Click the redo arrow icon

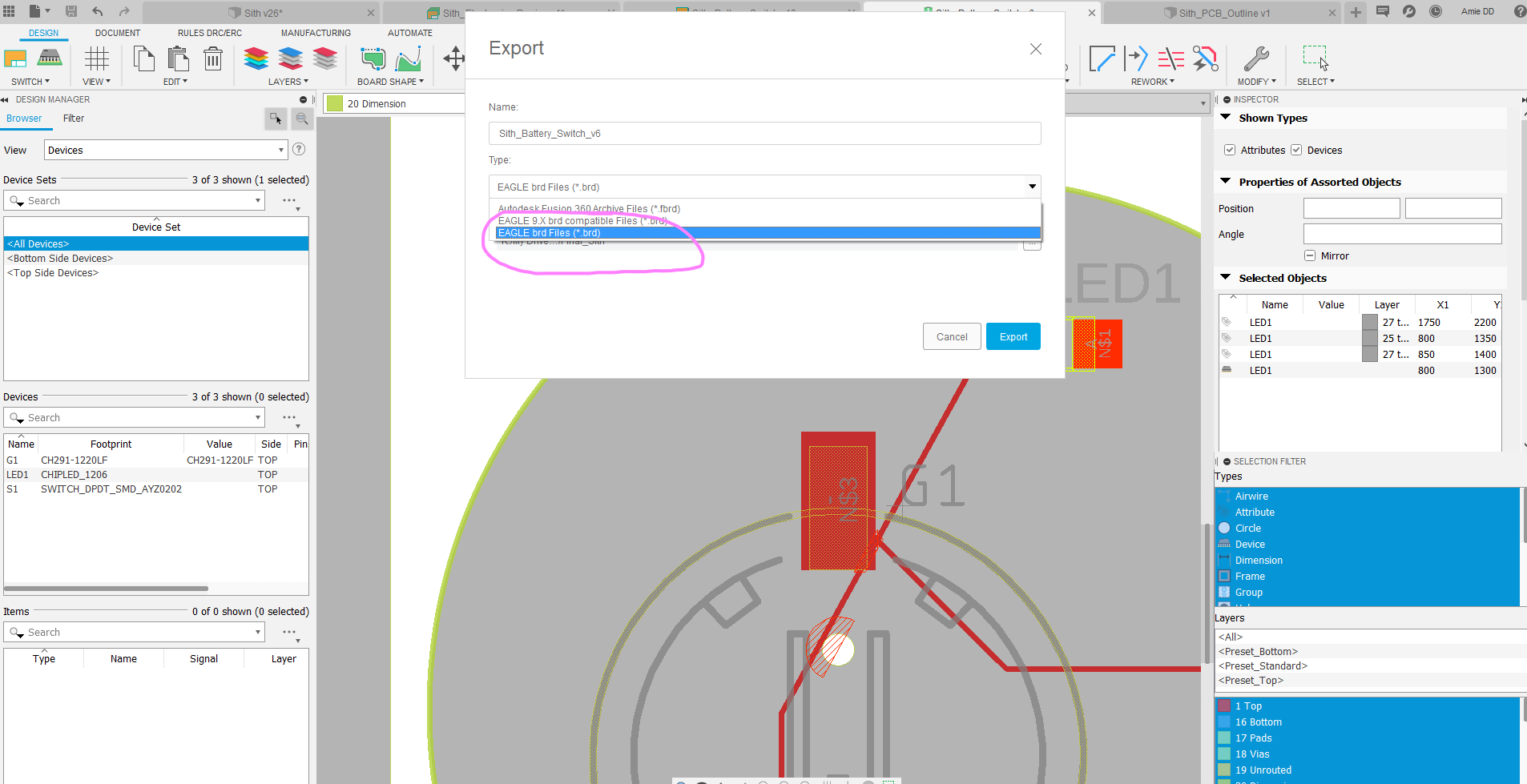click(124, 12)
